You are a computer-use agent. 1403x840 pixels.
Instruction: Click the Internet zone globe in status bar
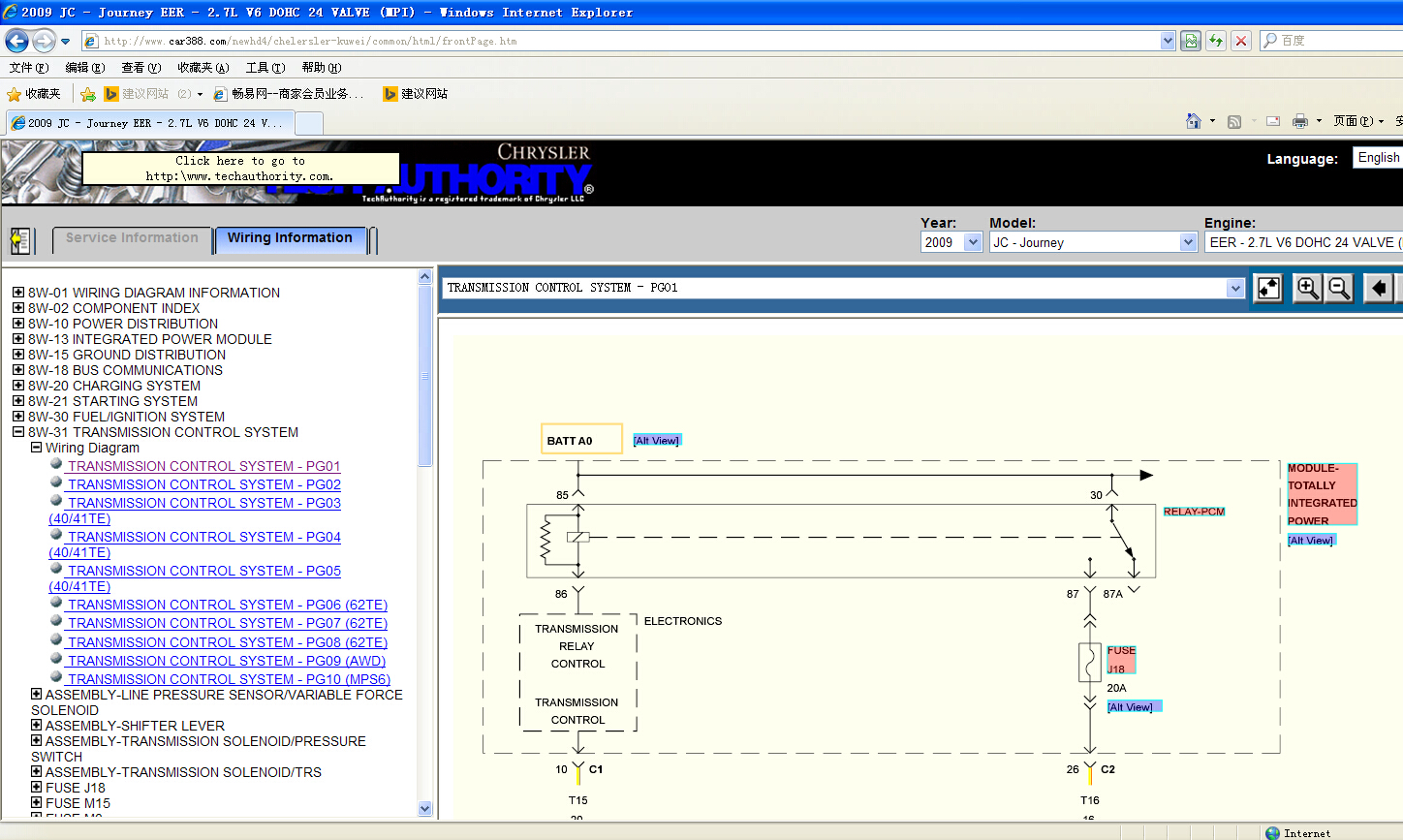tap(1272, 833)
